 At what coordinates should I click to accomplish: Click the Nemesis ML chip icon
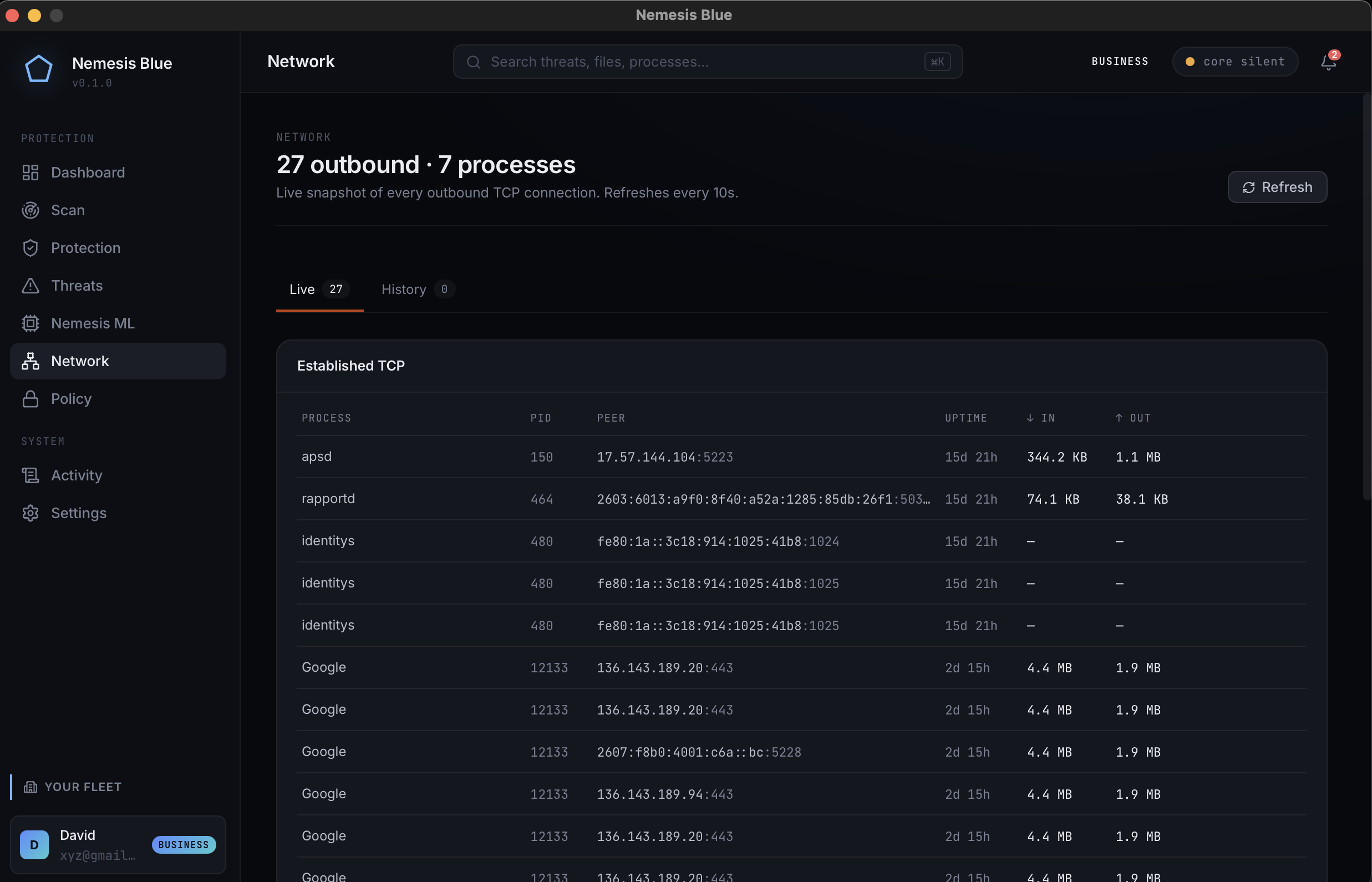coord(31,323)
